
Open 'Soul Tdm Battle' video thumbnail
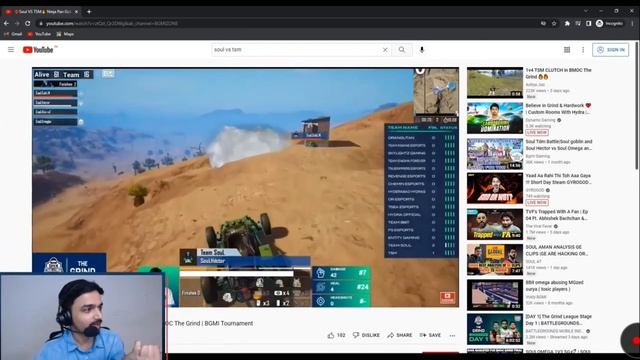495,154
